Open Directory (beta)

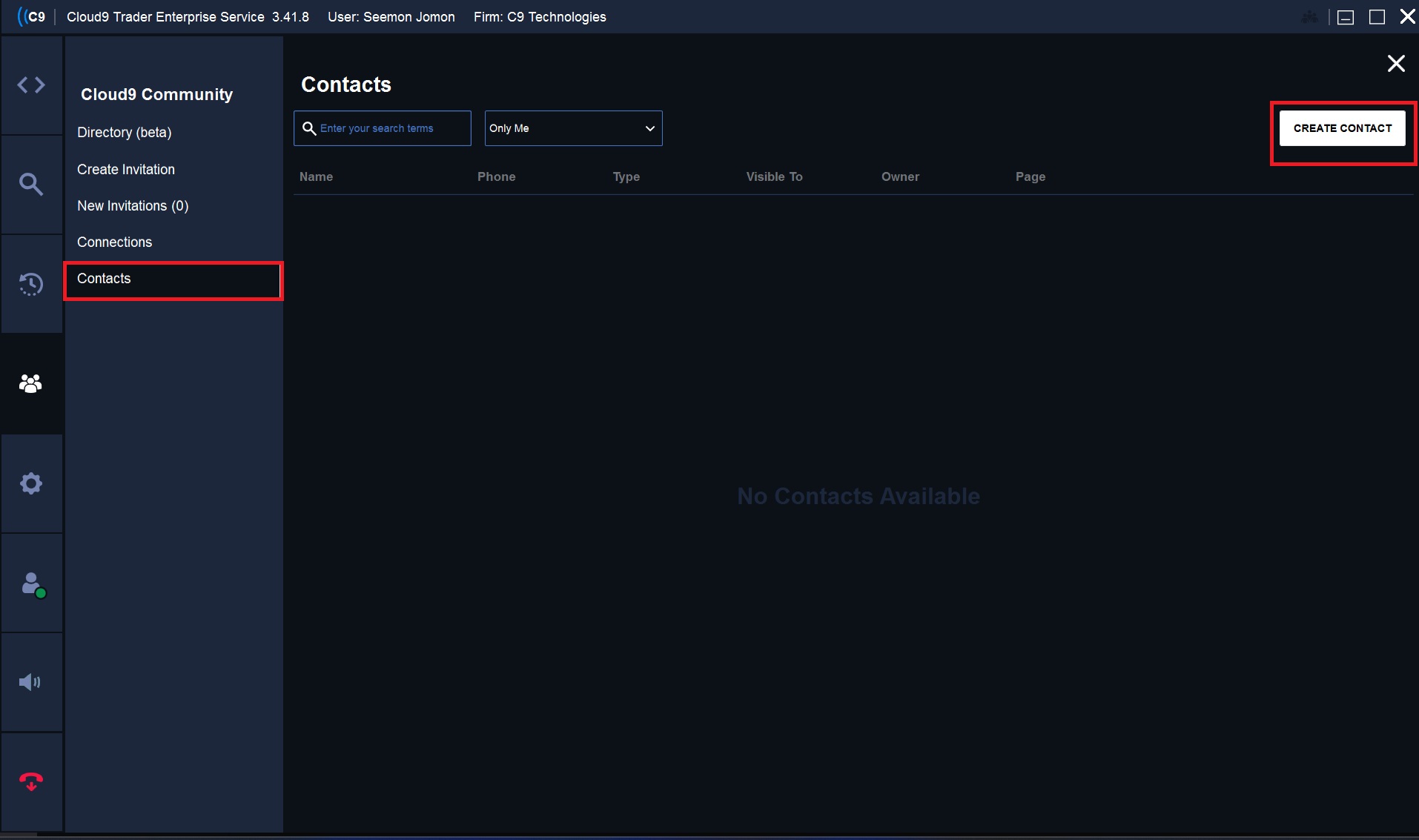pyautogui.click(x=125, y=133)
